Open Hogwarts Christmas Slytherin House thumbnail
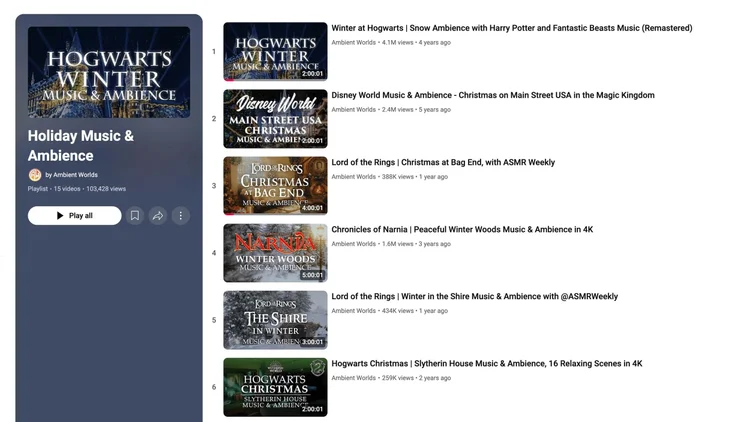The width and height of the screenshot is (750, 422). 276,387
